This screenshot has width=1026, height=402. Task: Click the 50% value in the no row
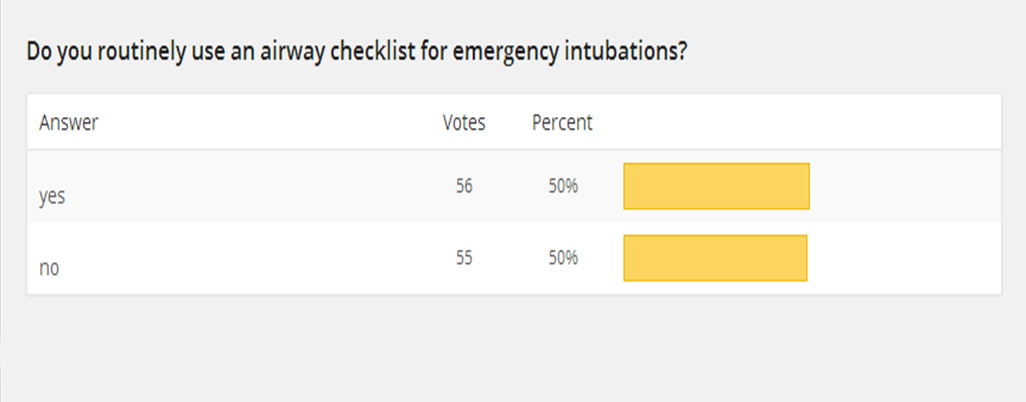(563, 258)
